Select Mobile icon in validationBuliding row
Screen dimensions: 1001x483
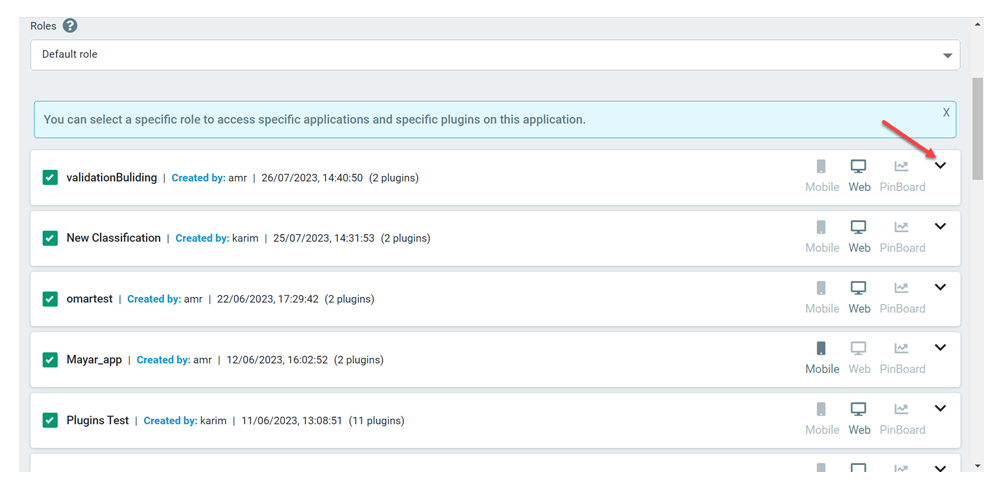coord(822,167)
